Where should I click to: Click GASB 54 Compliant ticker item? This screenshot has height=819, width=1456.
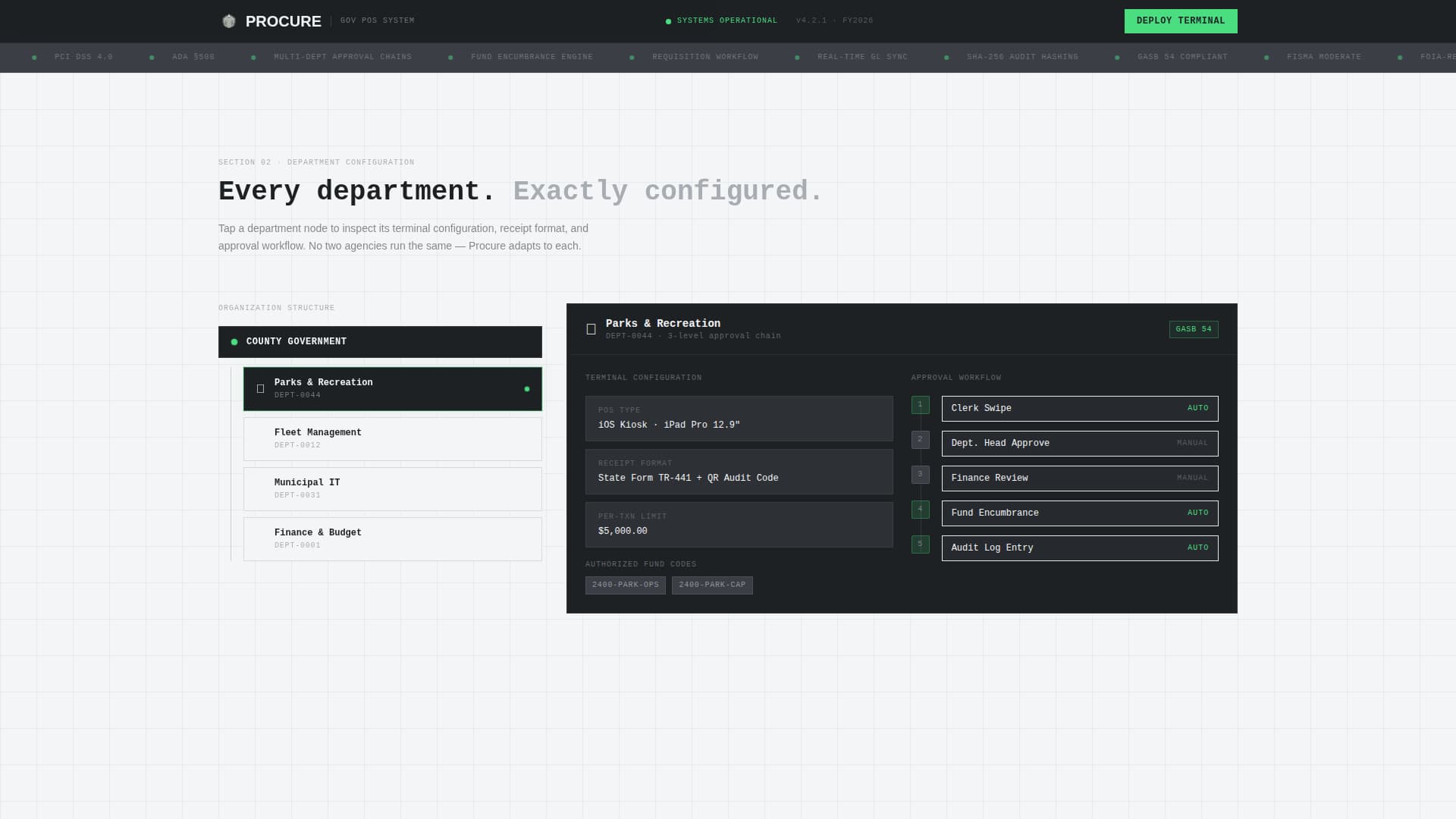[x=1182, y=58]
